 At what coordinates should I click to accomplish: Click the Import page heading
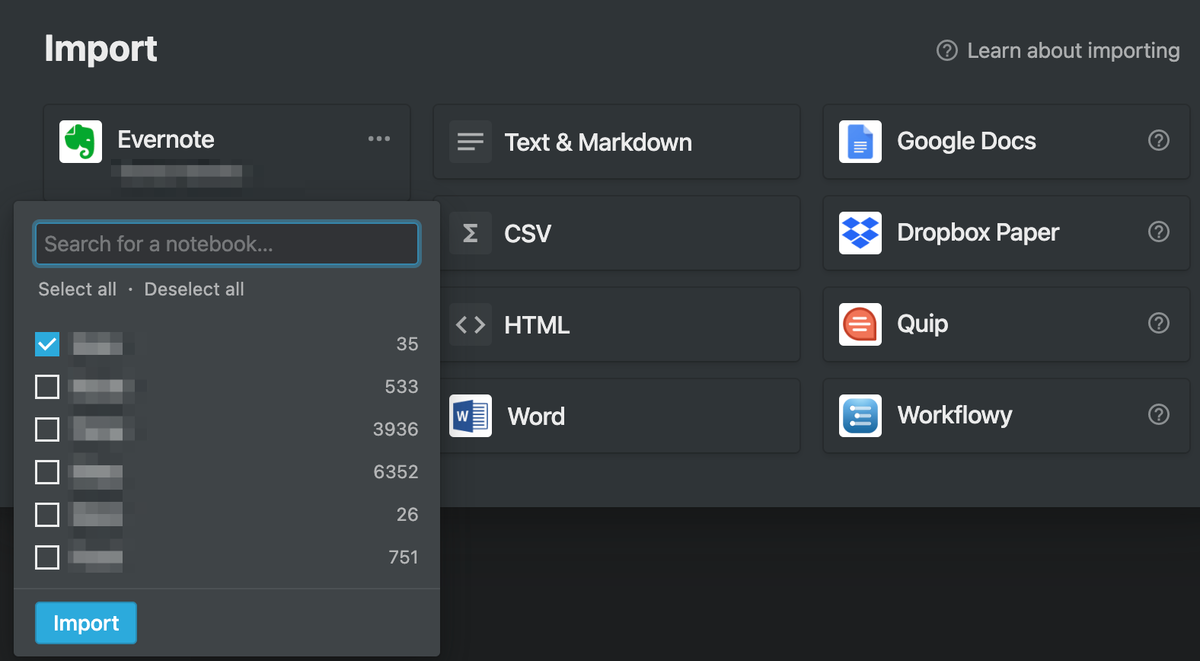click(101, 49)
